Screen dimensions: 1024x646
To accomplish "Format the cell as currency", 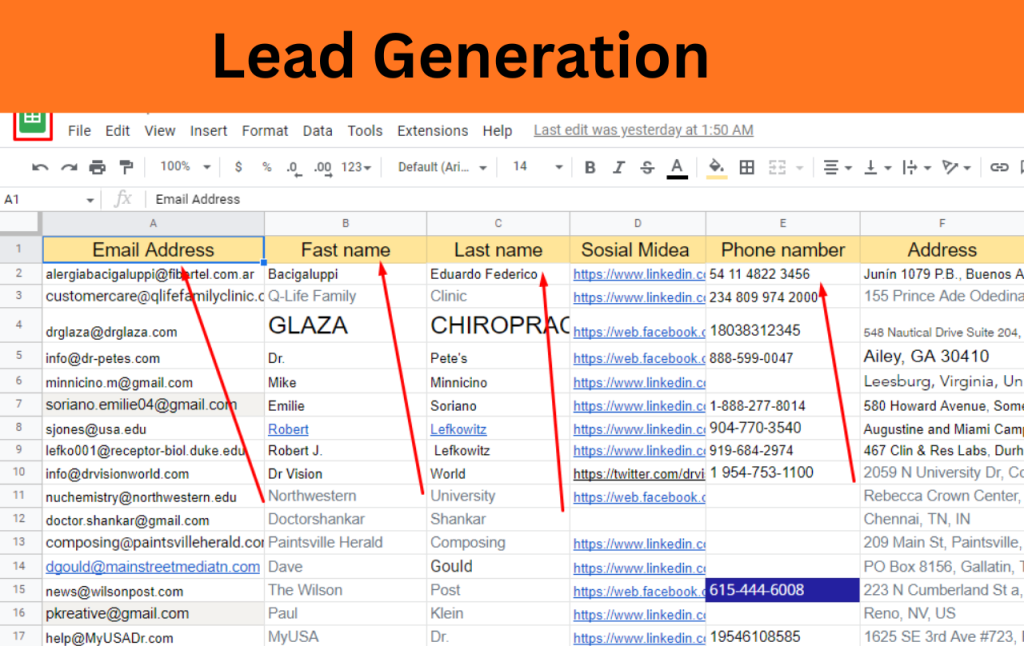I will (238, 167).
